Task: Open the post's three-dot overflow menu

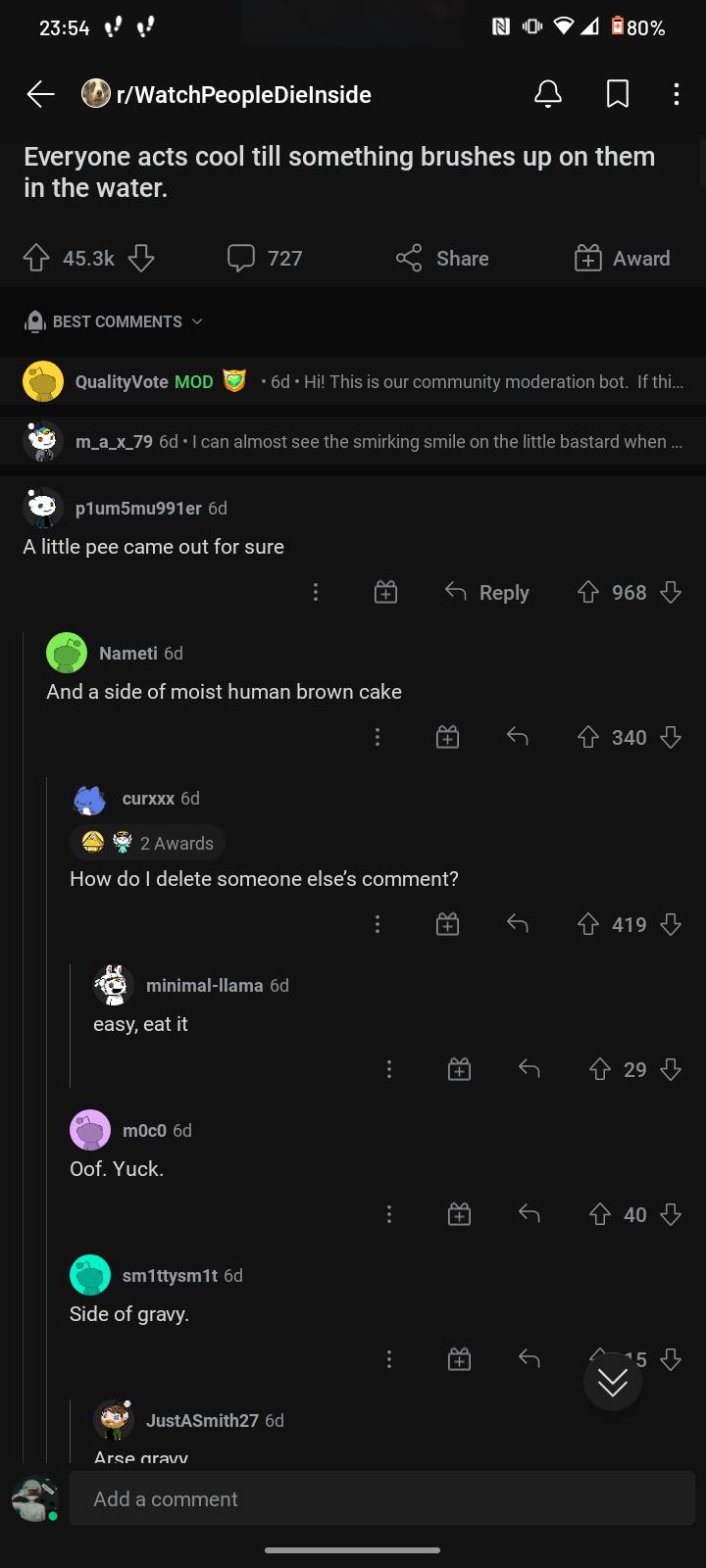Action: pos(676,94)
